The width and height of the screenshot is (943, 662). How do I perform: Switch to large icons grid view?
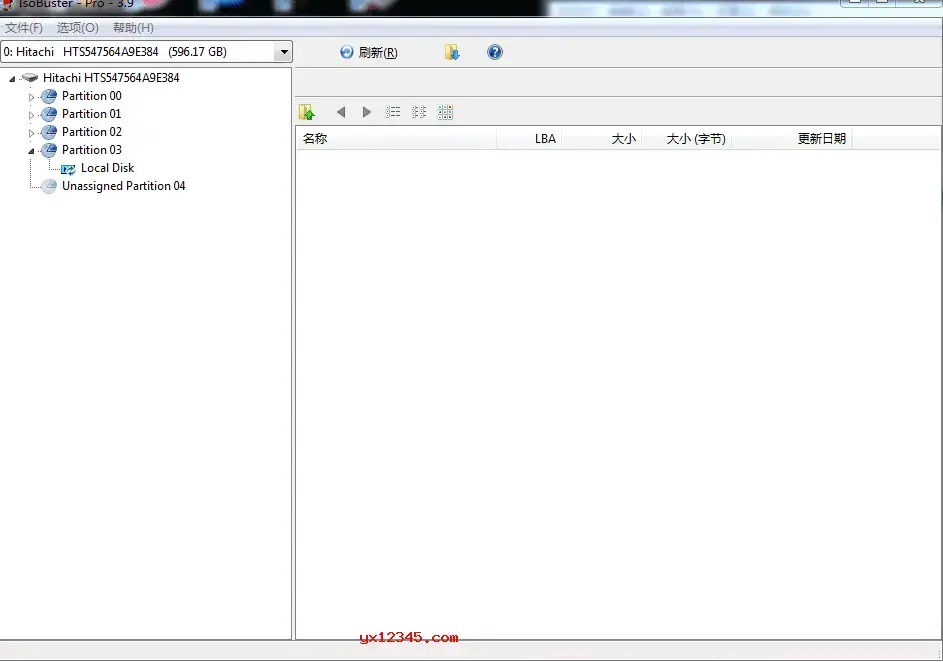445,112
